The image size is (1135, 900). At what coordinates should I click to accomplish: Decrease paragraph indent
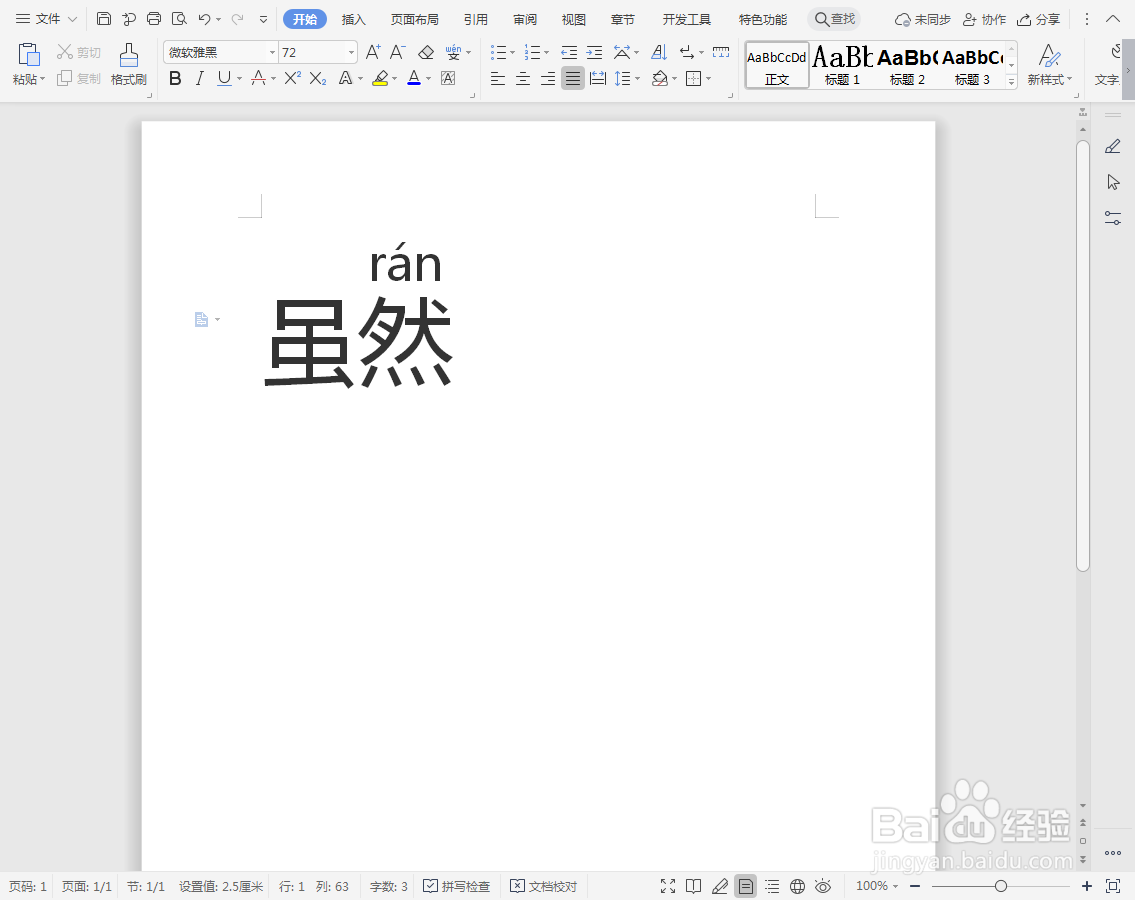[569, 52]
